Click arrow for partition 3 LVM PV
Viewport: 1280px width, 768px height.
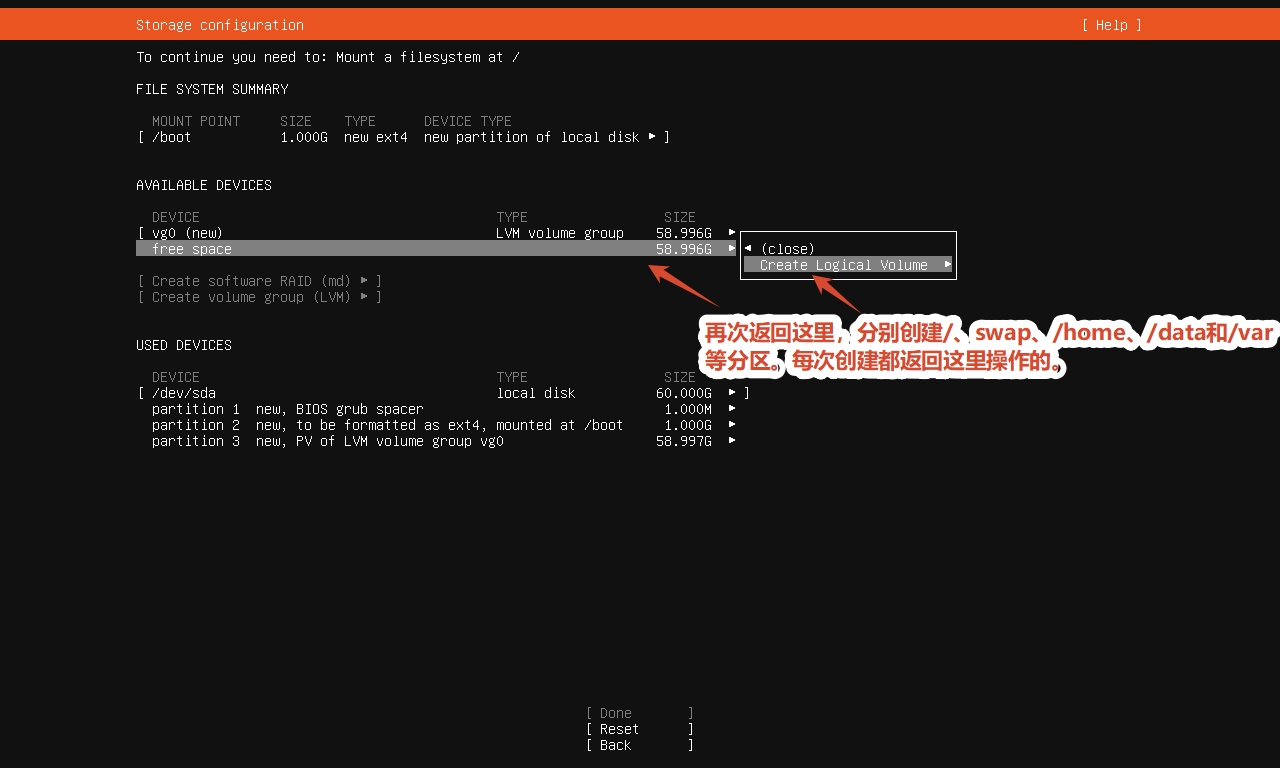point(732,441)
